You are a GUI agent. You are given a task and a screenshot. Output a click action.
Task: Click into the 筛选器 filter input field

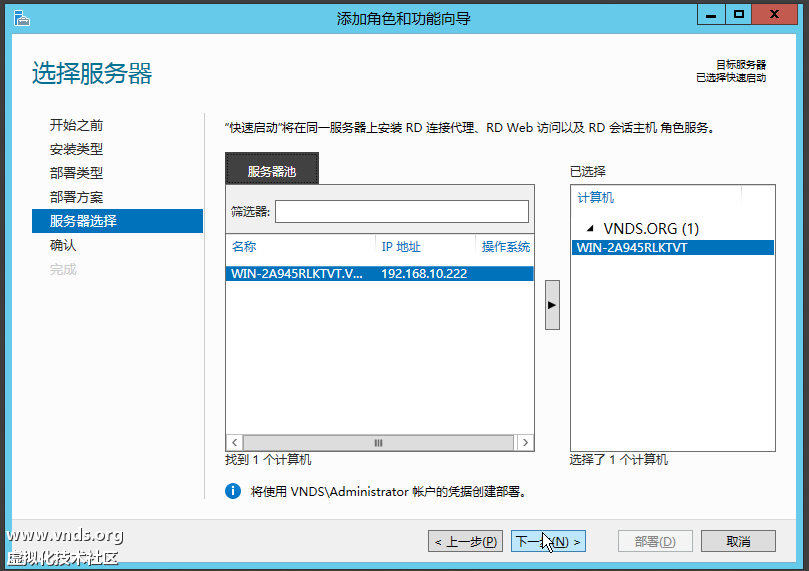(x=402, y=211)
